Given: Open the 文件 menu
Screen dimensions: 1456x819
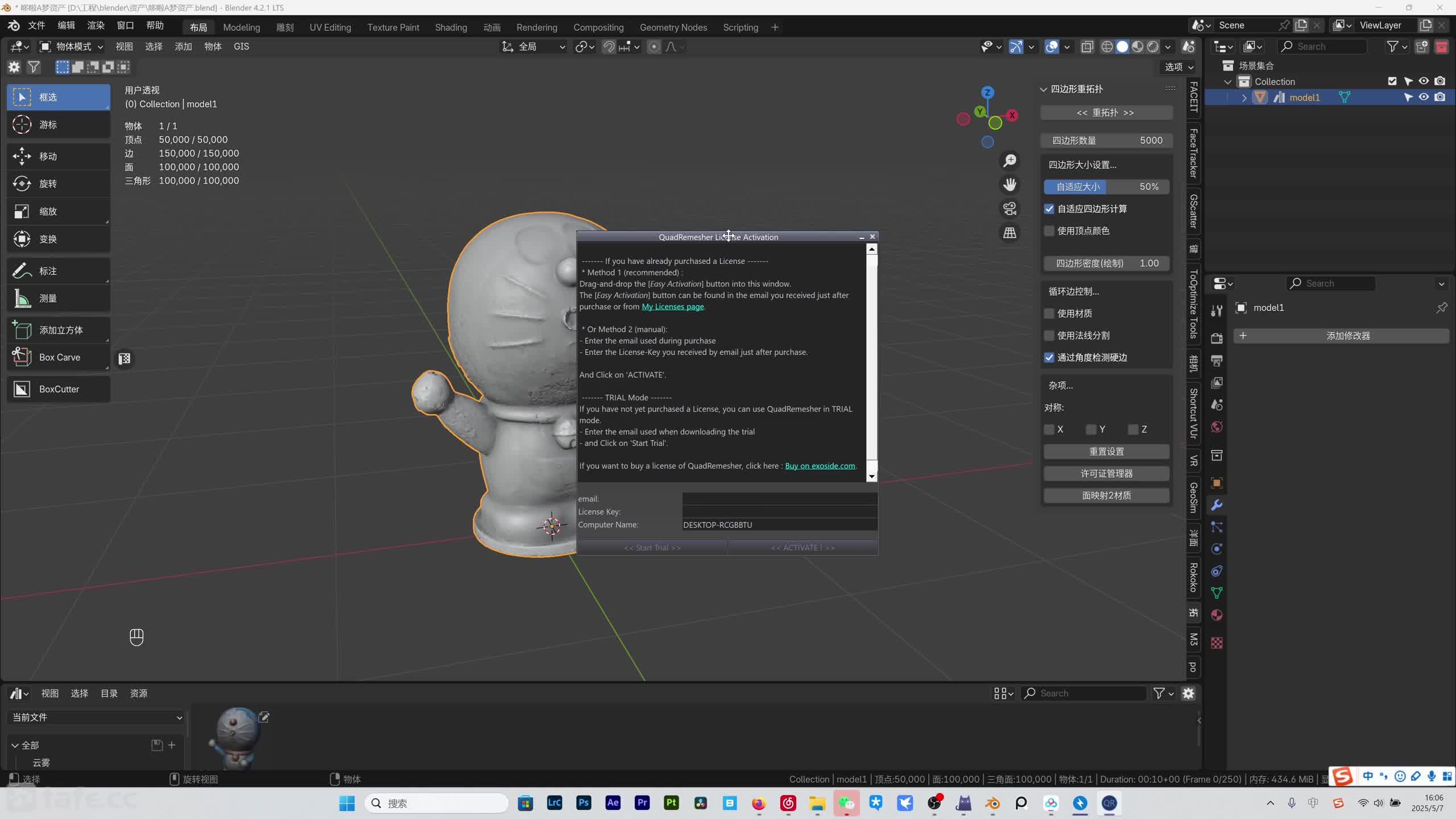Looking at the screenshot, I should click(x=36, y=26).
